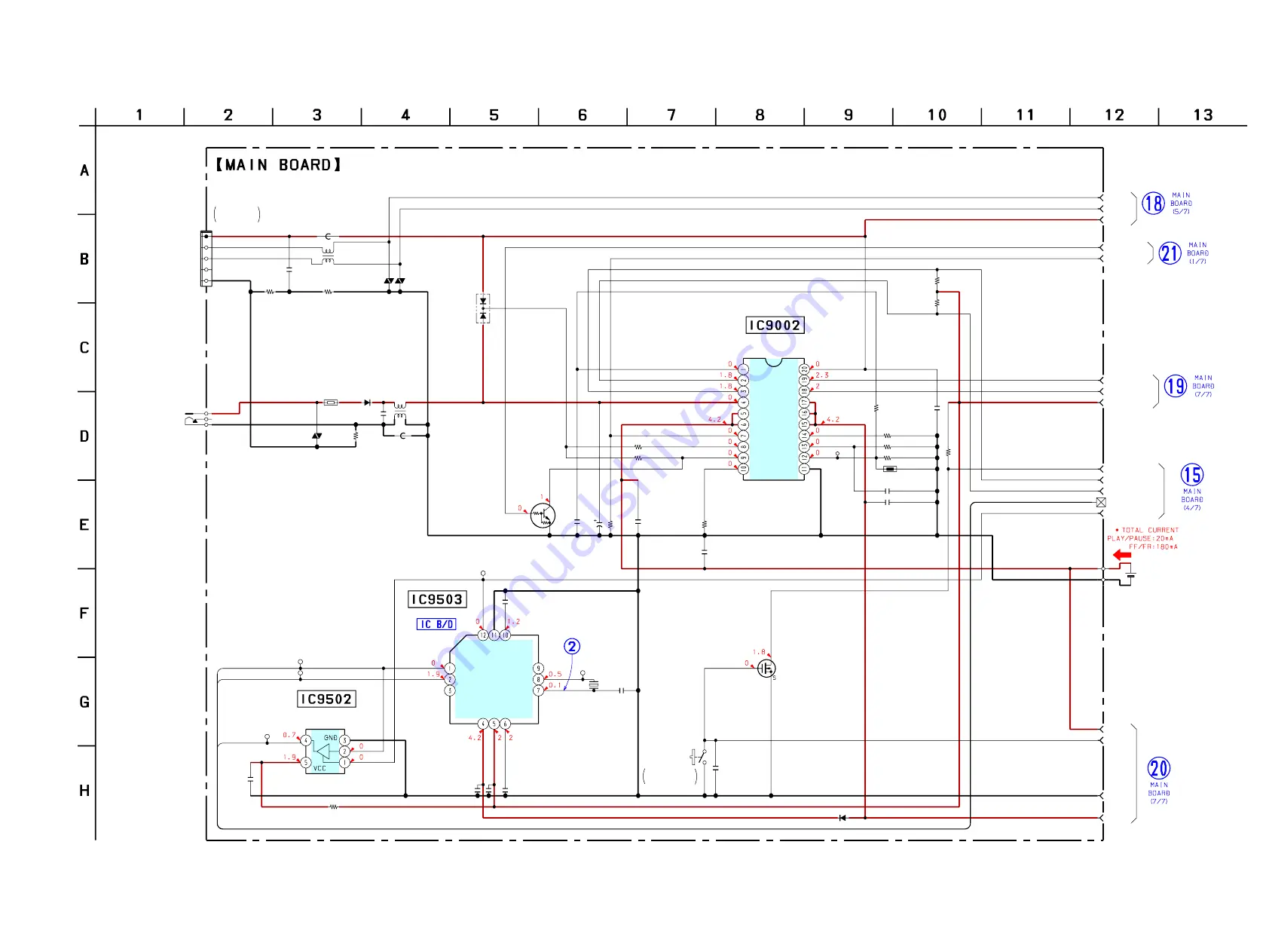Select the MOSFET symbol near the 1.8 label

coord(766,669)
